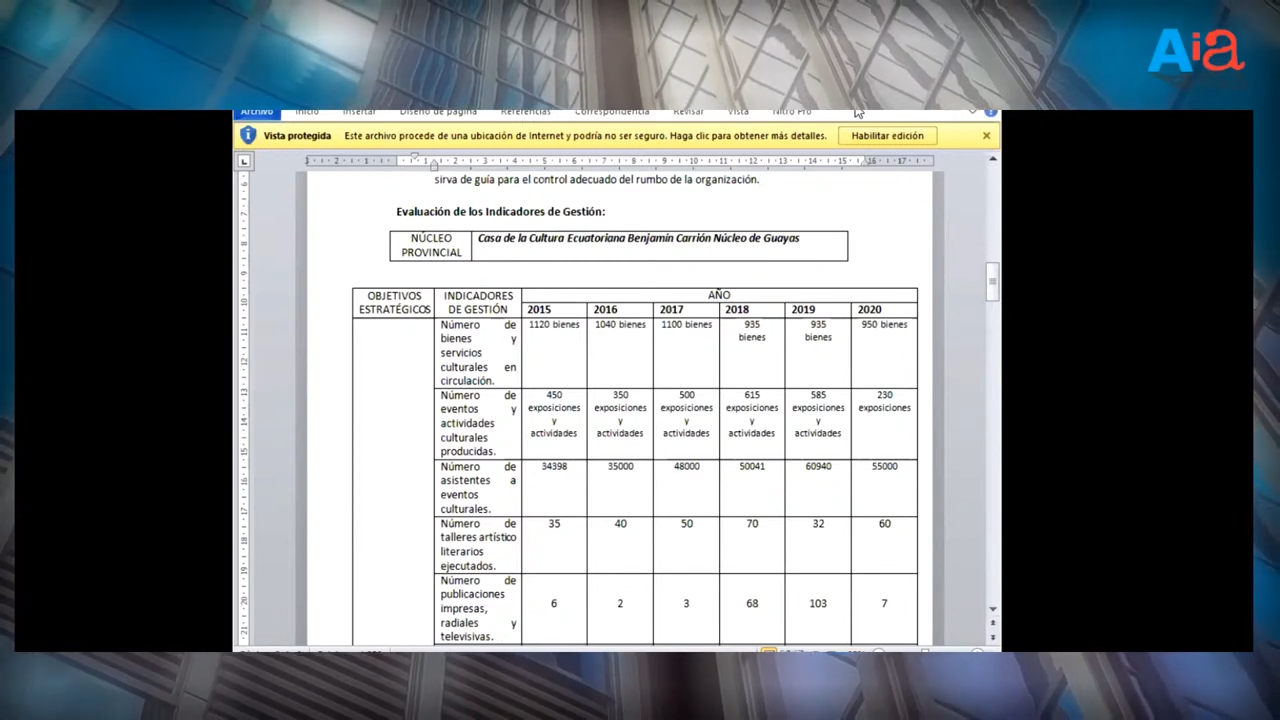Click the Aia channel logo
This screenshot has width=1280, height=720.
1196,51
